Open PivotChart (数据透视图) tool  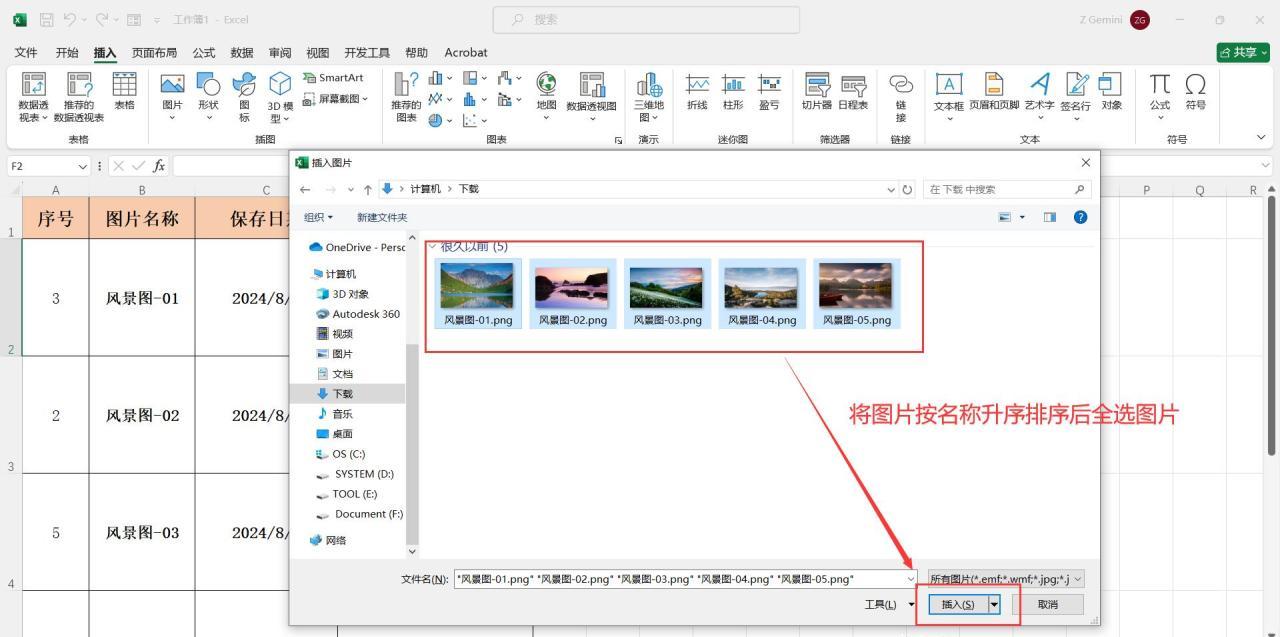591,96
